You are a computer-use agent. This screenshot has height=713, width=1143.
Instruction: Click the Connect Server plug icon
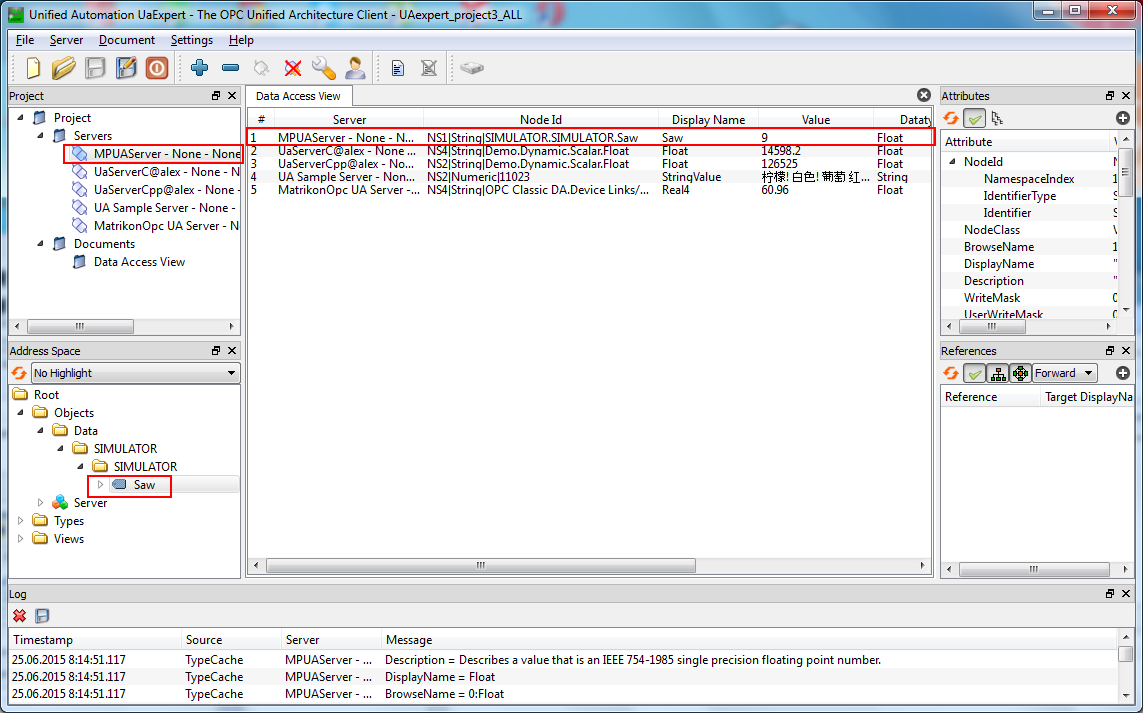(x=261, y=69)
